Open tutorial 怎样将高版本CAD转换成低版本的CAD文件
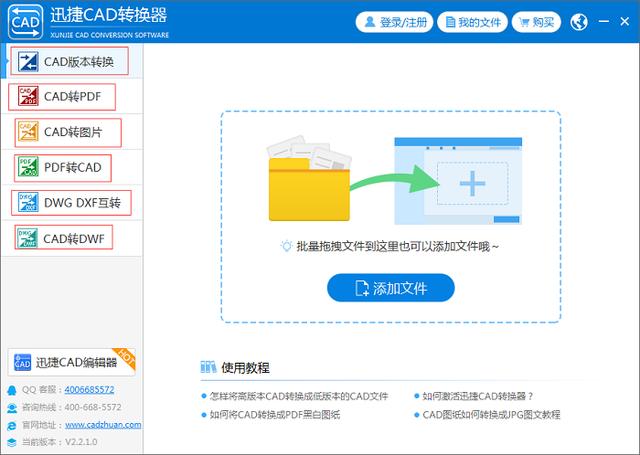This screenshot has width=640, height=455. click(x=299, y=396)
